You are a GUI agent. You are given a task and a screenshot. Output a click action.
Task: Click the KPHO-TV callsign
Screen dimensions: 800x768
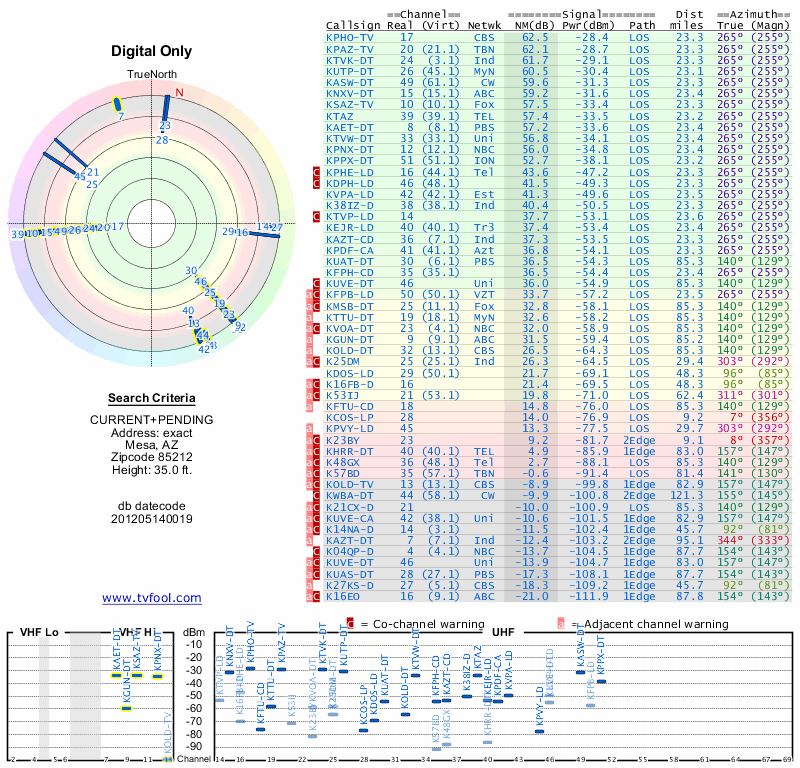point(349,38)
